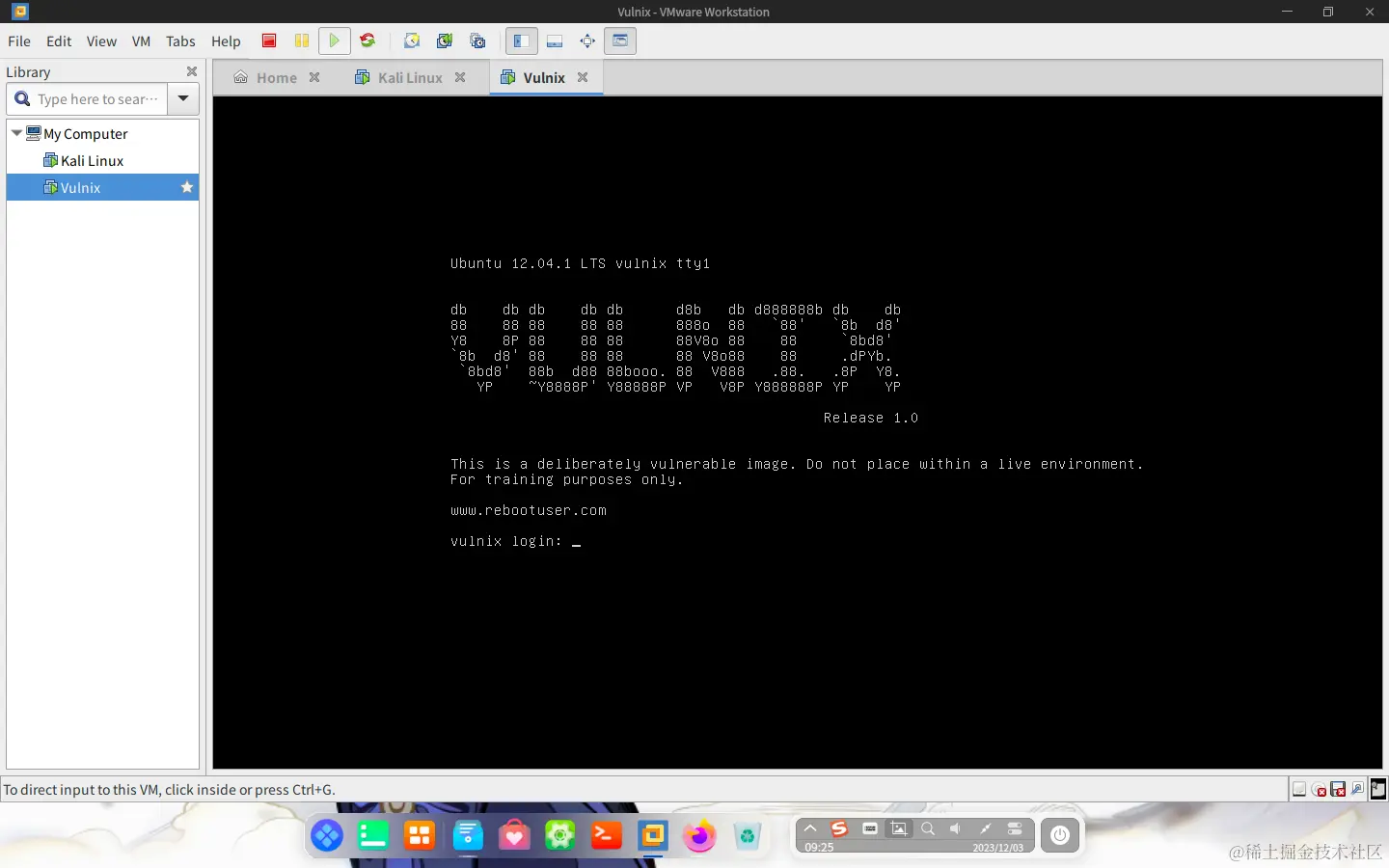Toggle the Library panel visibility

(x=522, y=41)
